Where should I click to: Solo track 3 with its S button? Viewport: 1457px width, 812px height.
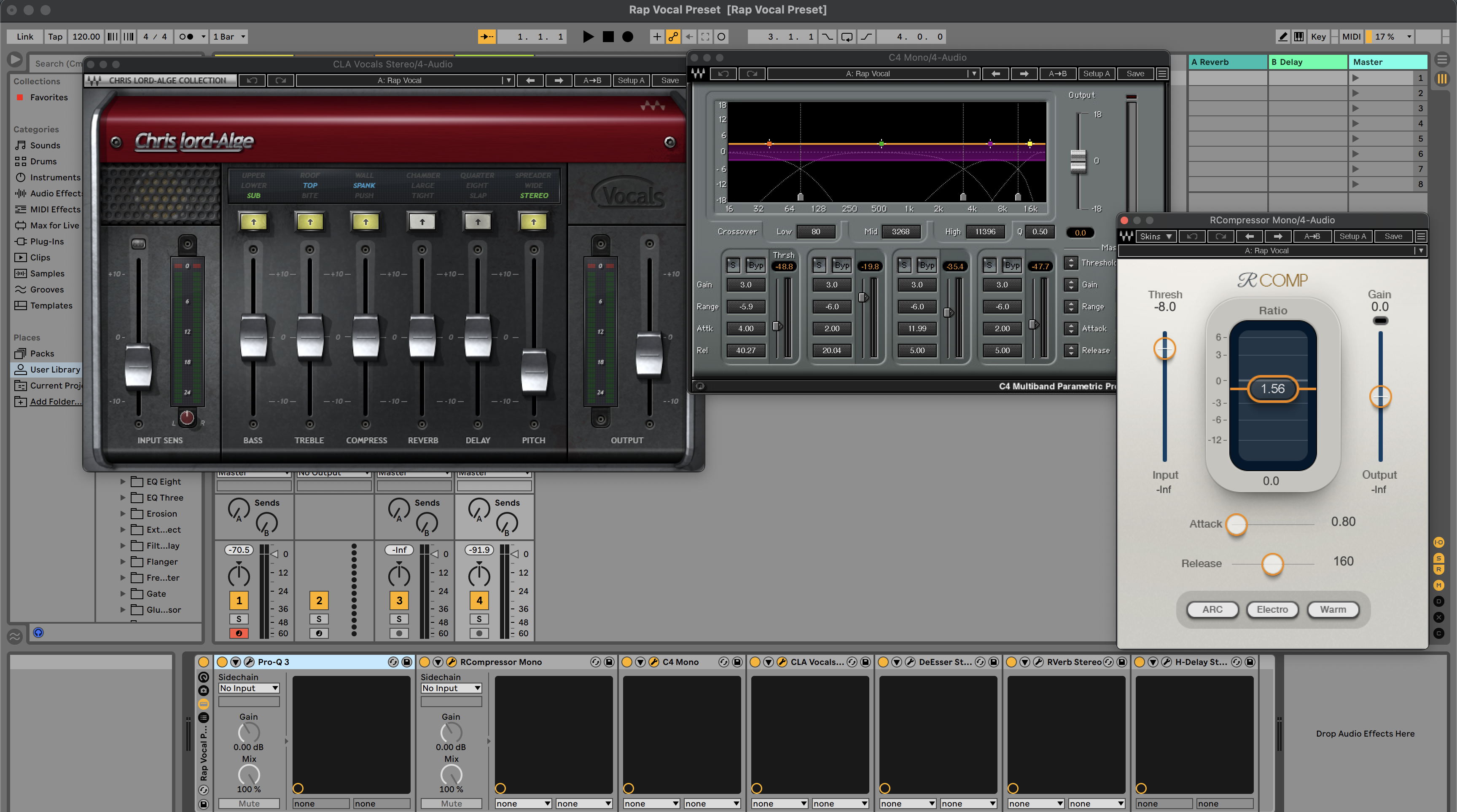coord(399,619)
